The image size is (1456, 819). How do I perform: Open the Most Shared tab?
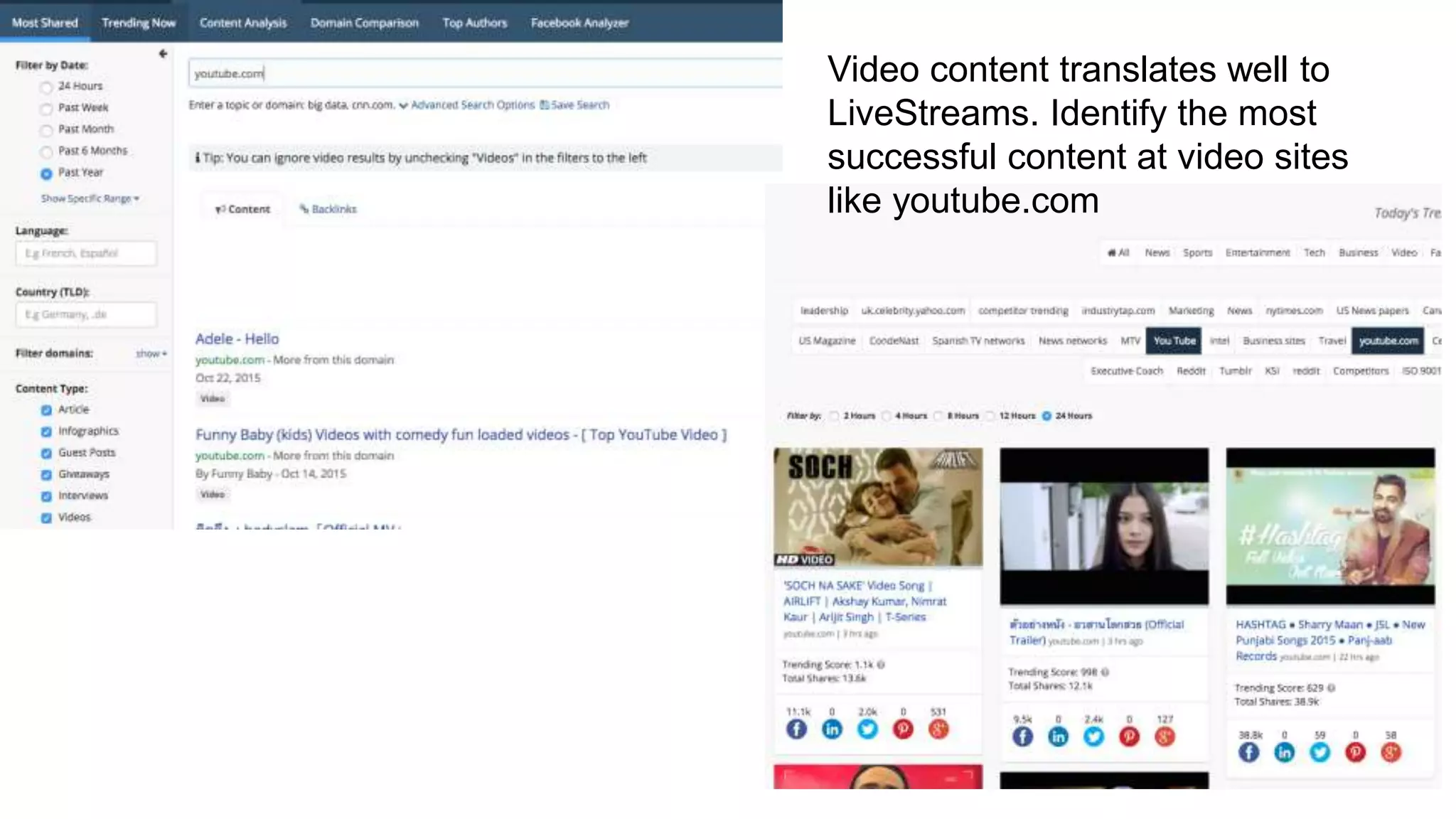(x=45, y=23)
